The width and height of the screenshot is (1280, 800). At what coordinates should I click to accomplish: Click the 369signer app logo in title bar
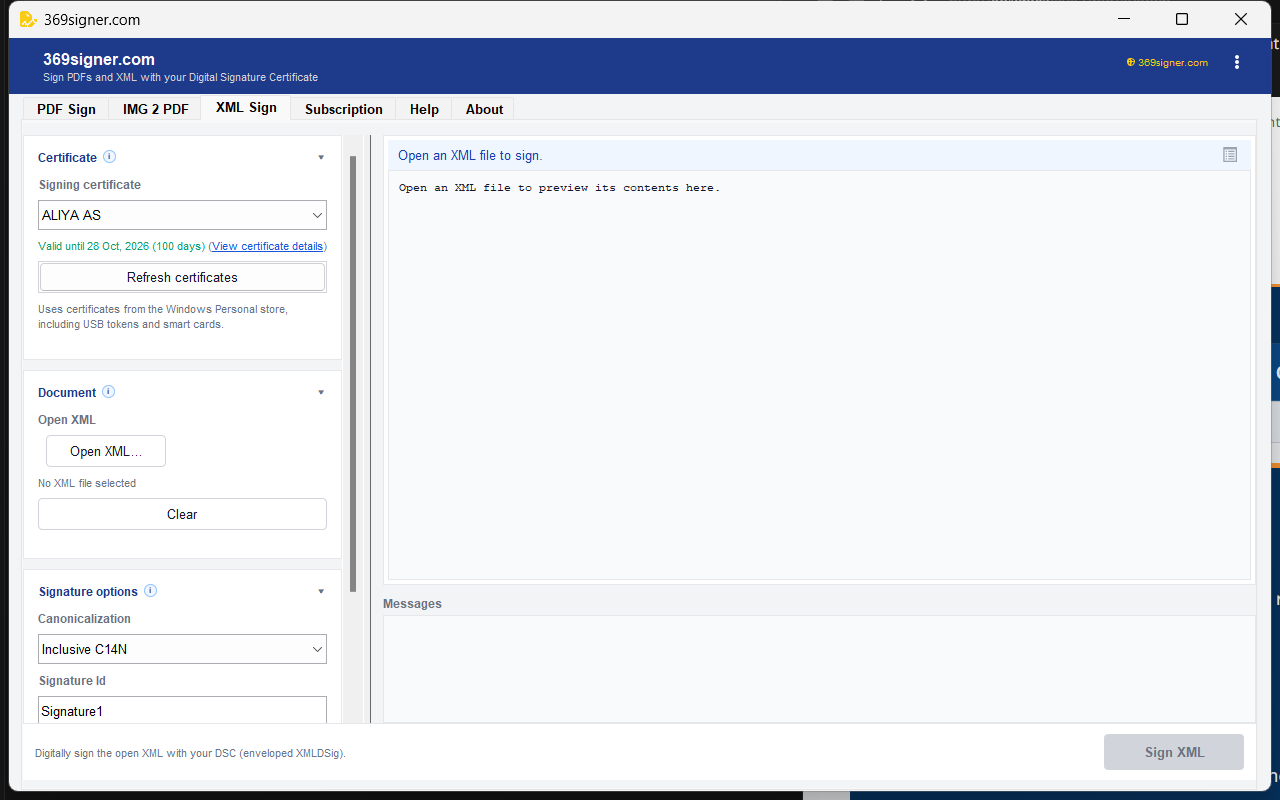(27, 19)
